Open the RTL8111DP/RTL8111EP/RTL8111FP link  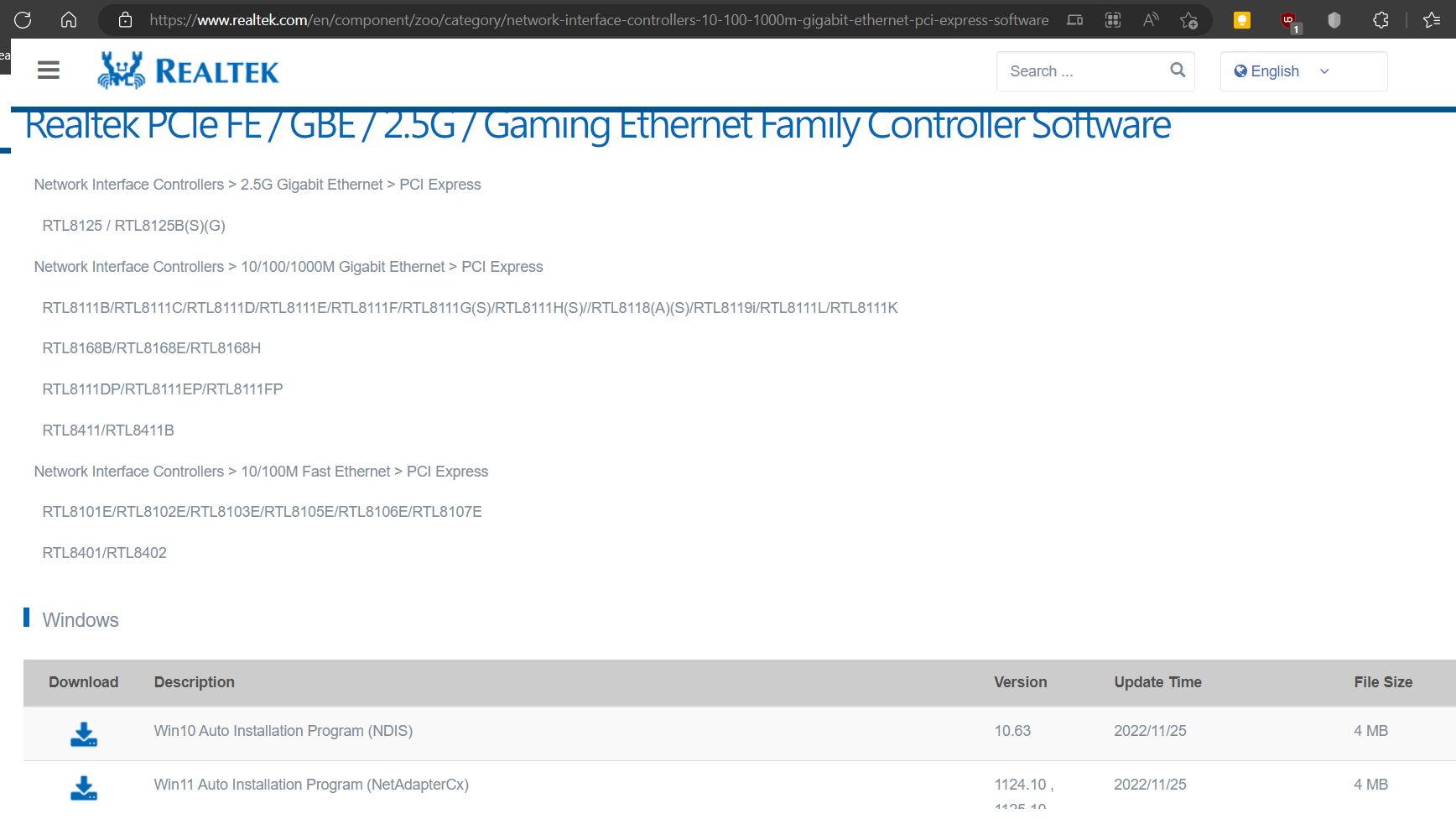pos(163,389)
